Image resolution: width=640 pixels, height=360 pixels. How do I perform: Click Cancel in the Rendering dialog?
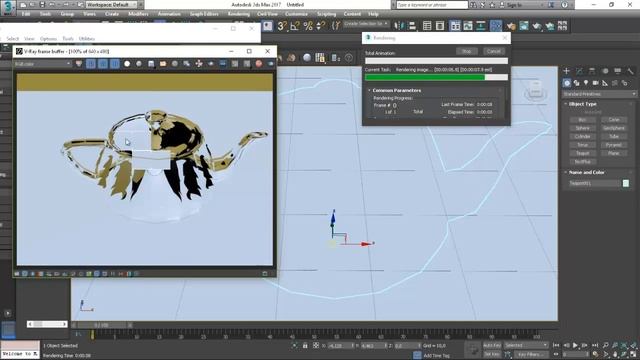(x=494, y=51)
